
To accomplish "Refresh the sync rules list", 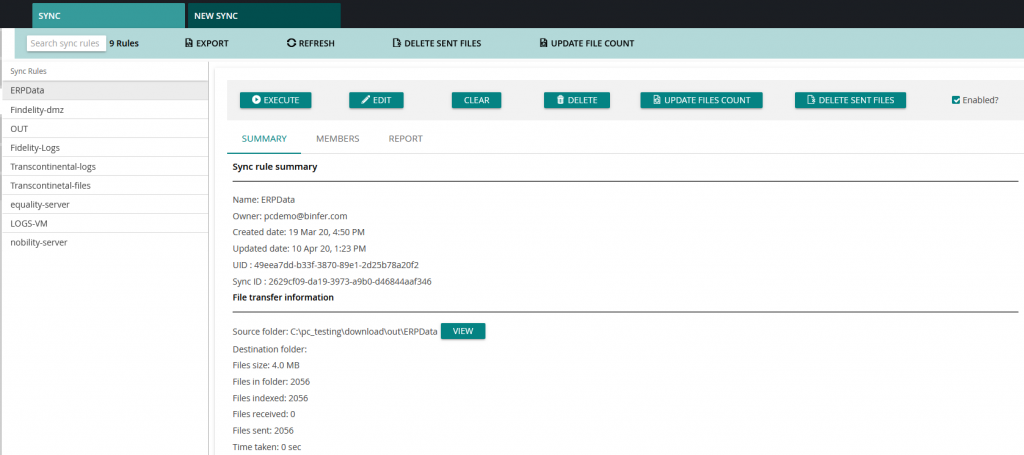I will pos(311,44).
